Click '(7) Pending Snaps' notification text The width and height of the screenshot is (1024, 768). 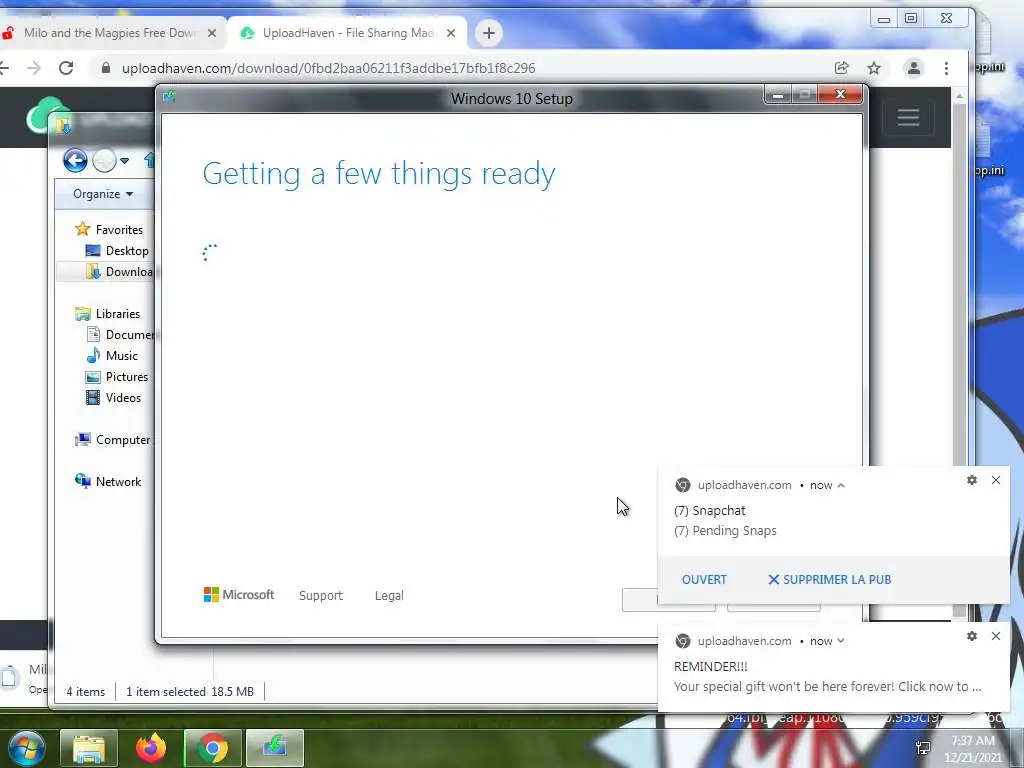point(725,531)
